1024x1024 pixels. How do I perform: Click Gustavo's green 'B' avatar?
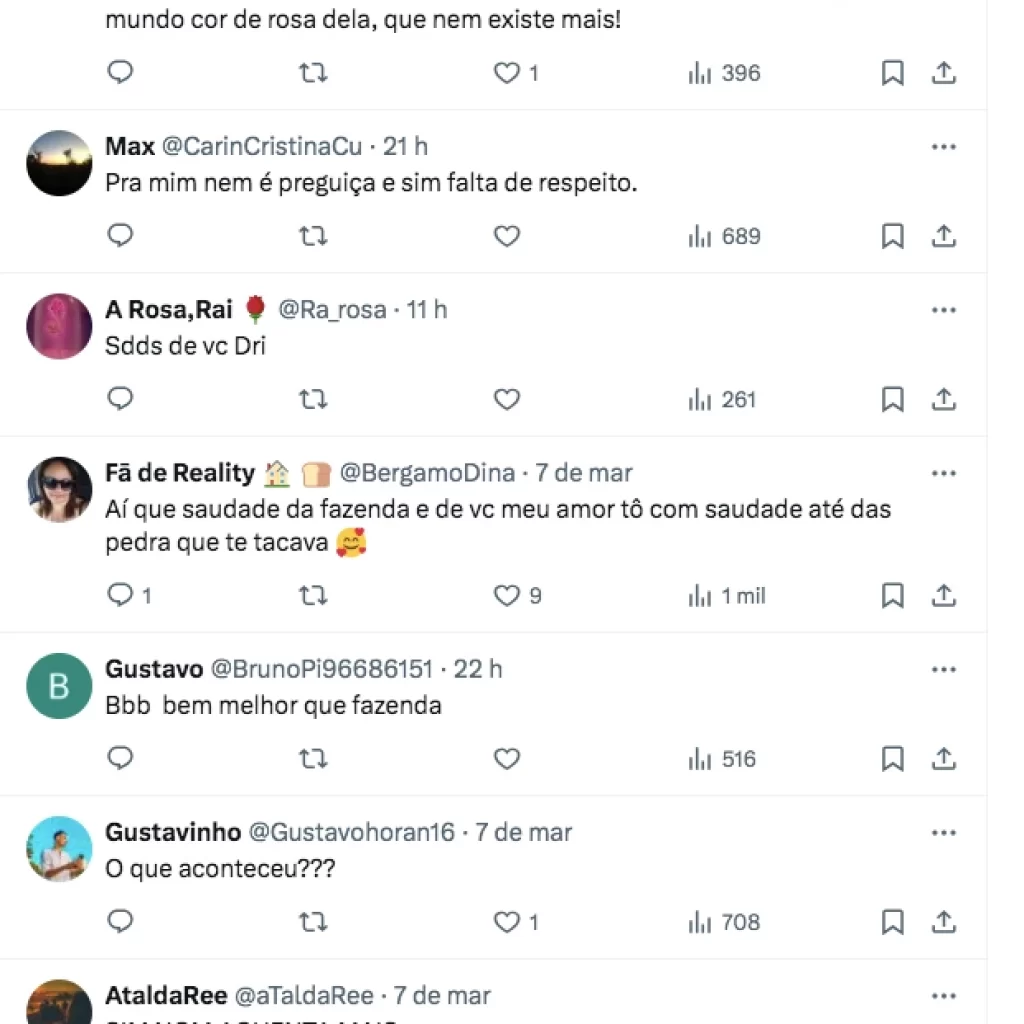(59, 686)
